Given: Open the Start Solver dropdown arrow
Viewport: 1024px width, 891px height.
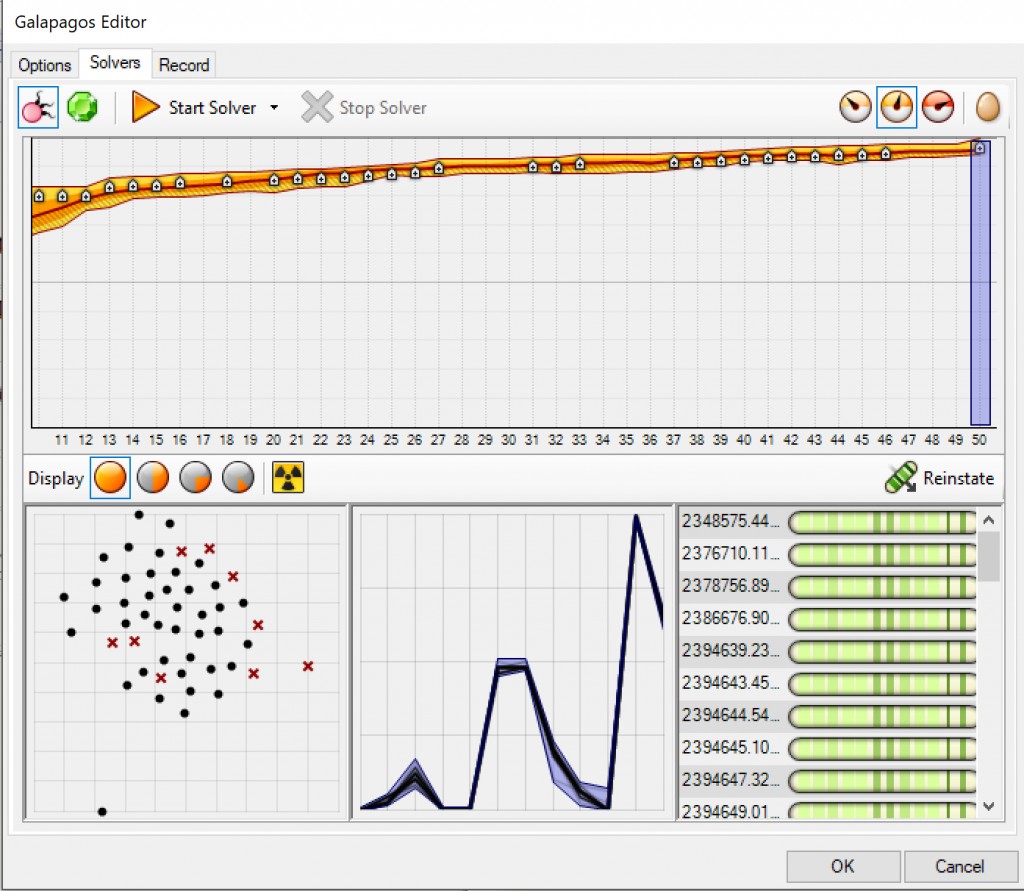Looking at the screenshot, I should pos(274,108).
